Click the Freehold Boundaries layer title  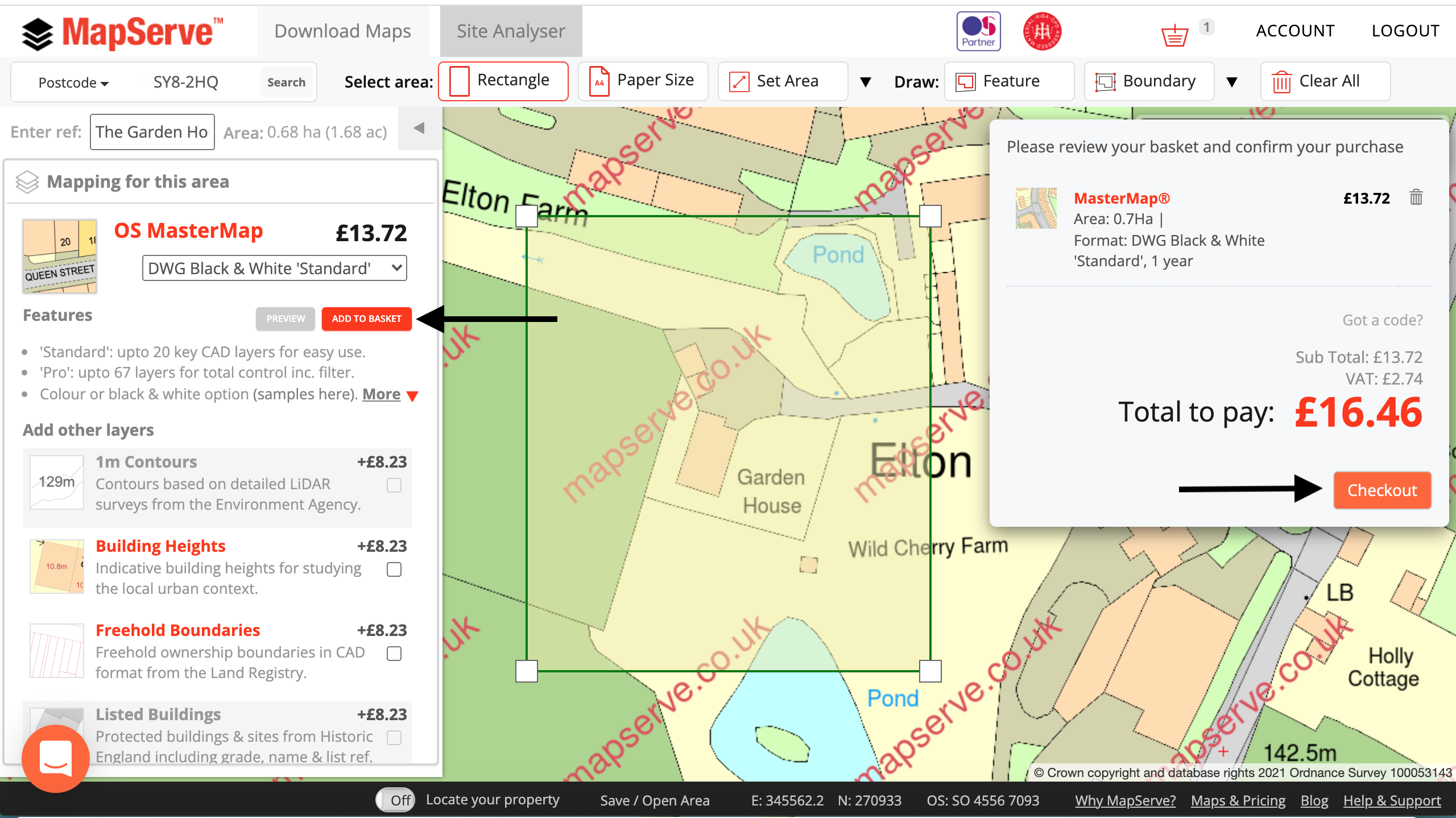click(x=177, y=630)
